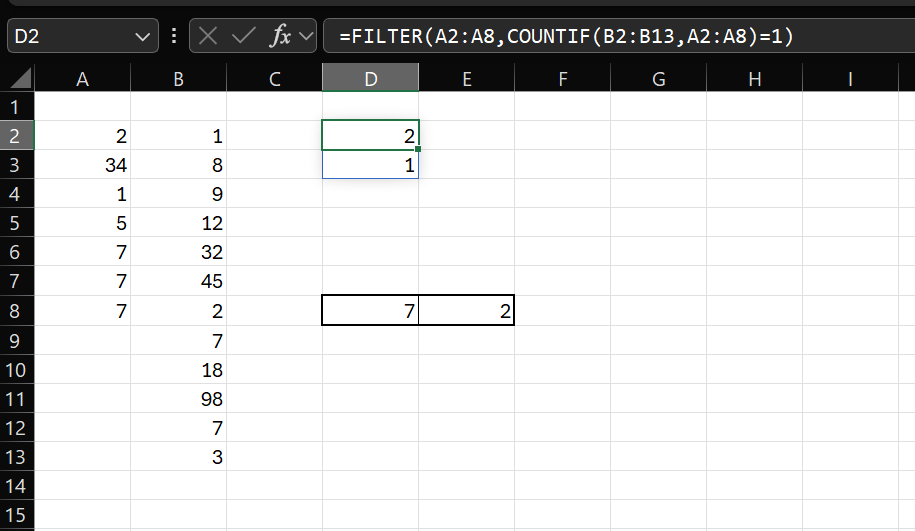Select row 15 header
The image size is (915, 531).
[x=17, y=515]
